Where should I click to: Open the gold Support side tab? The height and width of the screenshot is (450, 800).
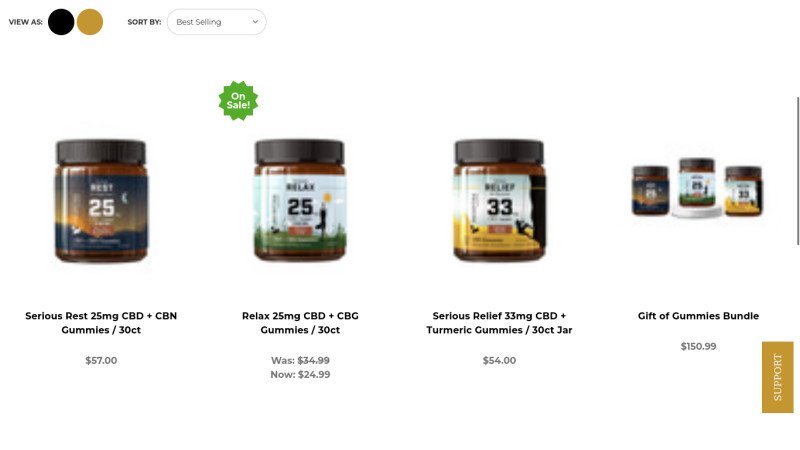click(x=778, y=377)
